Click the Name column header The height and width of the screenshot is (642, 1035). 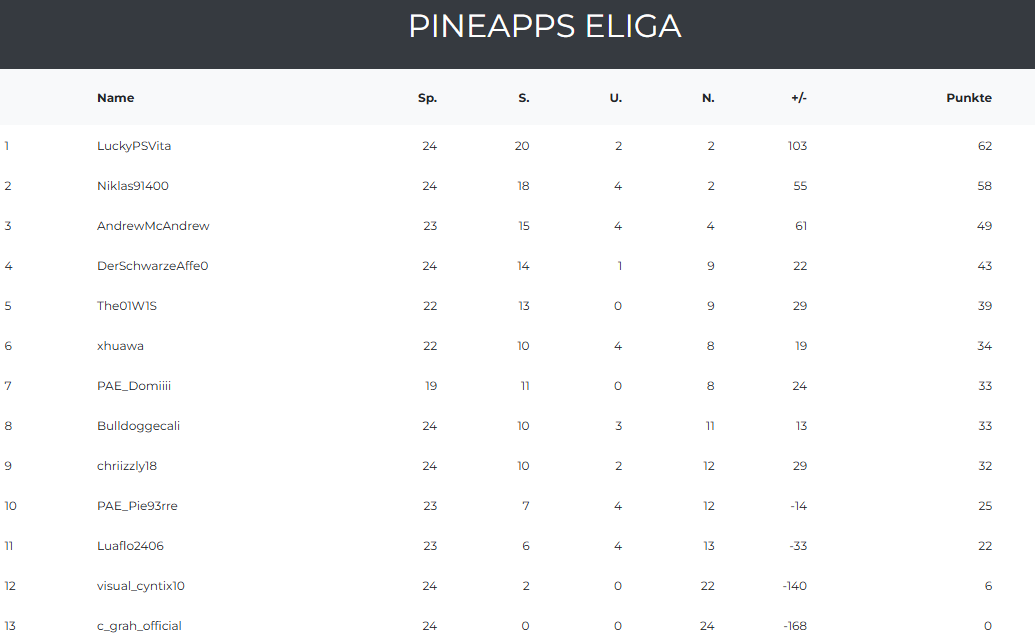point(115,98)
